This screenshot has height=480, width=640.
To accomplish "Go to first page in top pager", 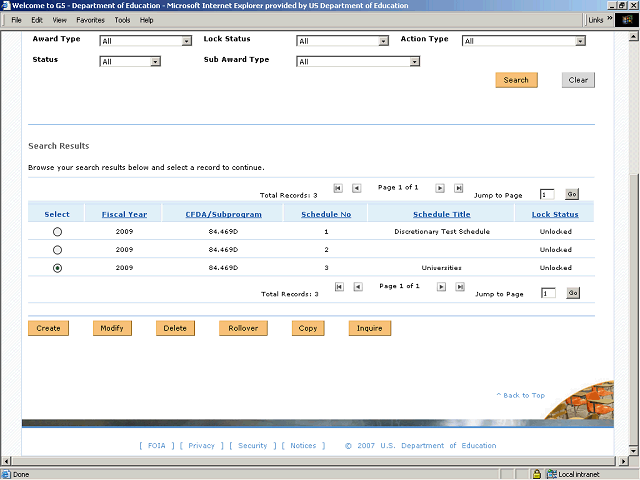I will [338, 188].
